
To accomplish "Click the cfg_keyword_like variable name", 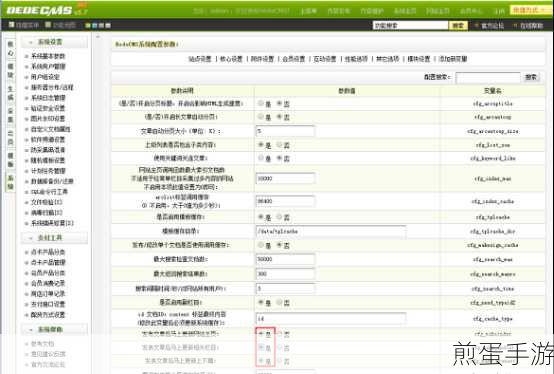I will (x=493, y=159).
